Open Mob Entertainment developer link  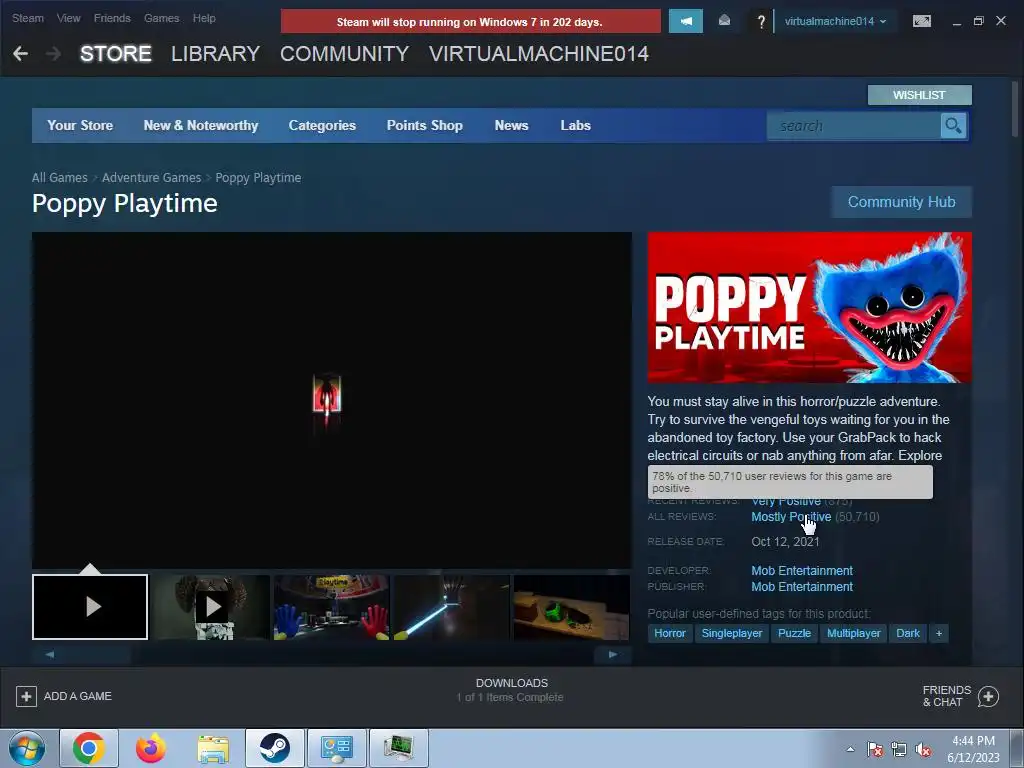pyautogui.click(x=802, y=571)
